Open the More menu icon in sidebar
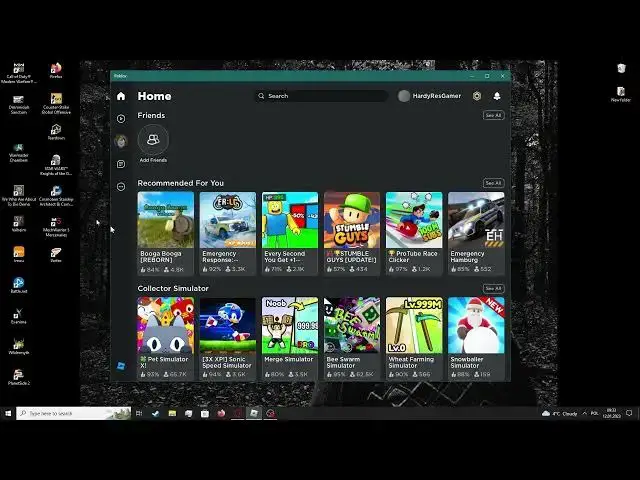The height and width of the screenshot is (480, 640). point(121,187)
